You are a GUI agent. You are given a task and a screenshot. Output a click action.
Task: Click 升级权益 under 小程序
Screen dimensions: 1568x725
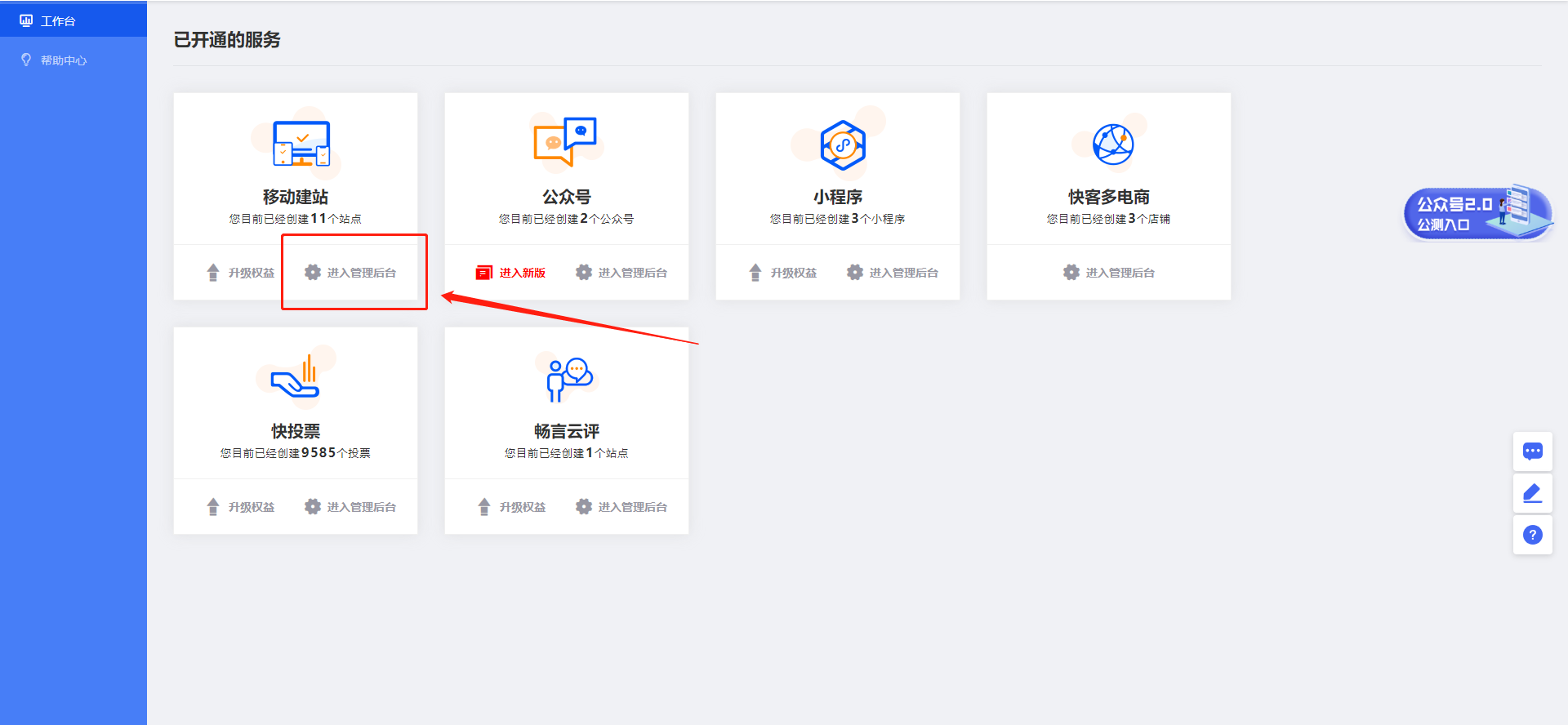tap(783, 273)
